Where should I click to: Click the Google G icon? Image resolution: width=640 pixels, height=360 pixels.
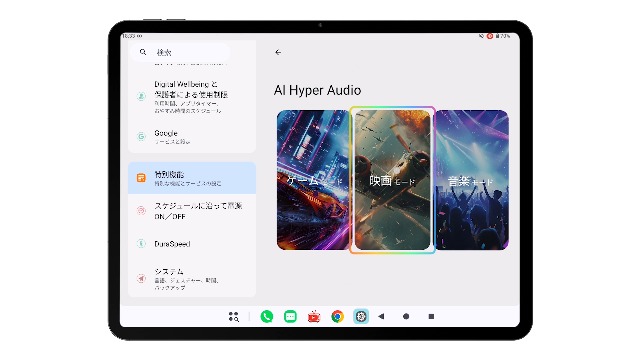pos(141,137)
